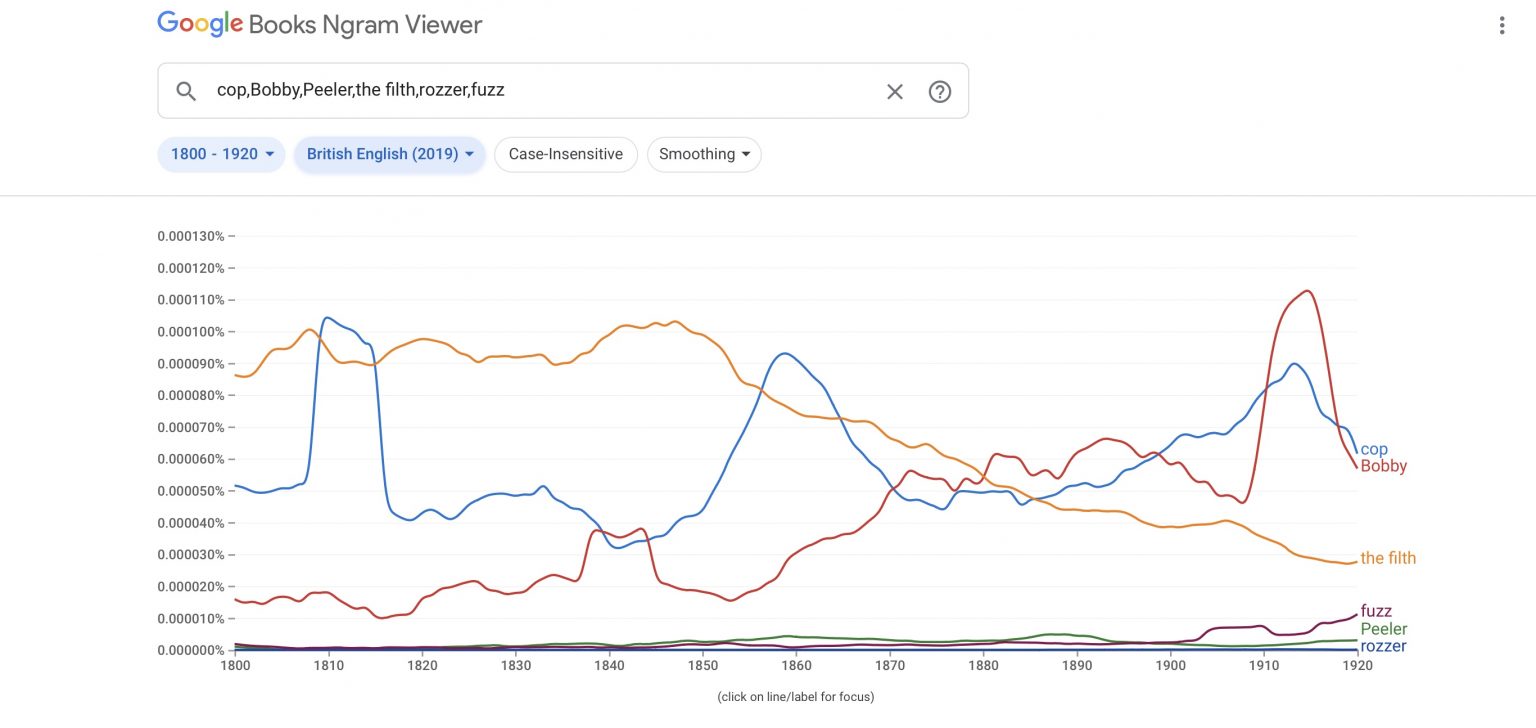Click the blue cop line at its 1860 peak

tap(784, 354)
